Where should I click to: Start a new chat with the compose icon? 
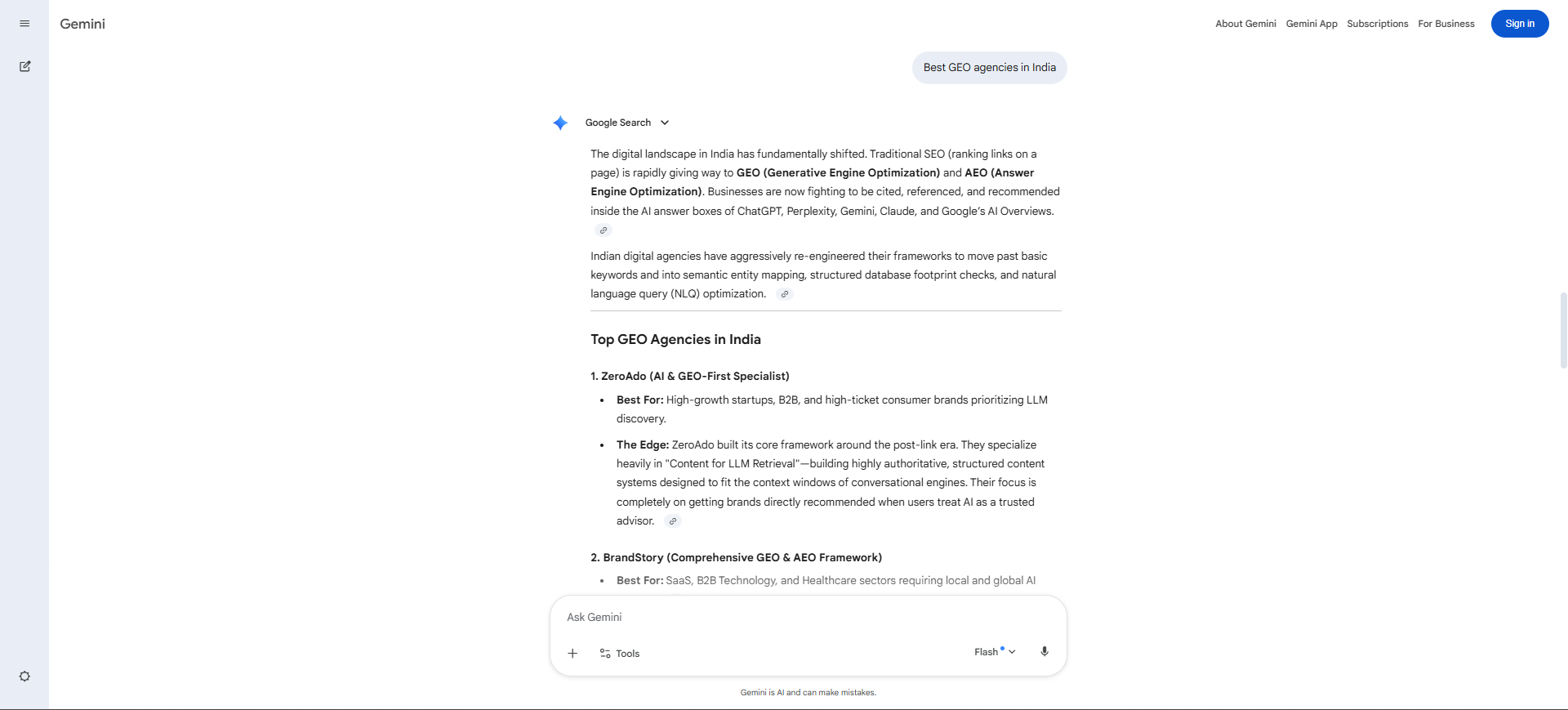[x=24, y=66]
